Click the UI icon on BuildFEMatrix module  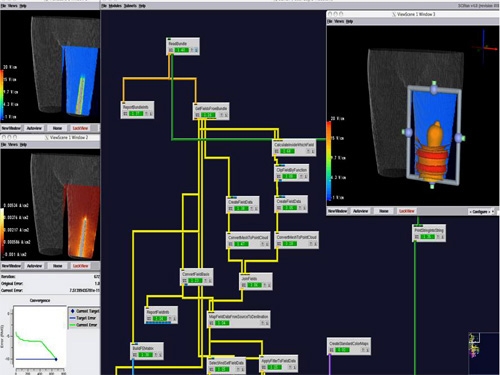pyautogui.click(x=135, y=355)
